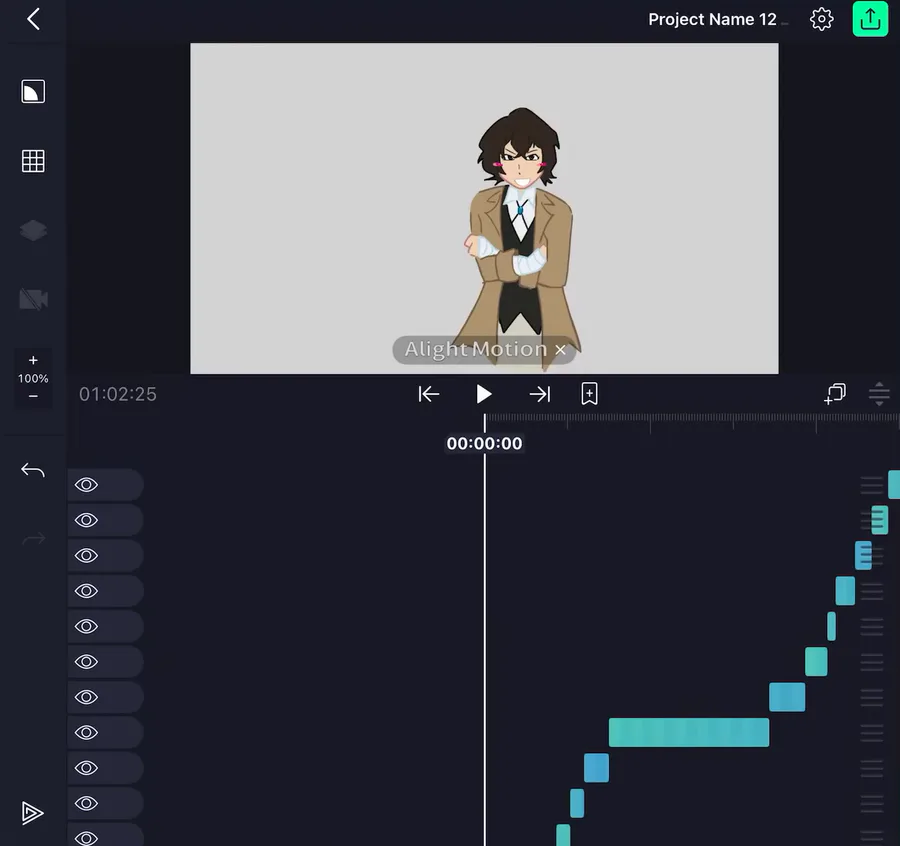Redo the last undone action
This screenshot has width=900, height=846.
(33, 538)
